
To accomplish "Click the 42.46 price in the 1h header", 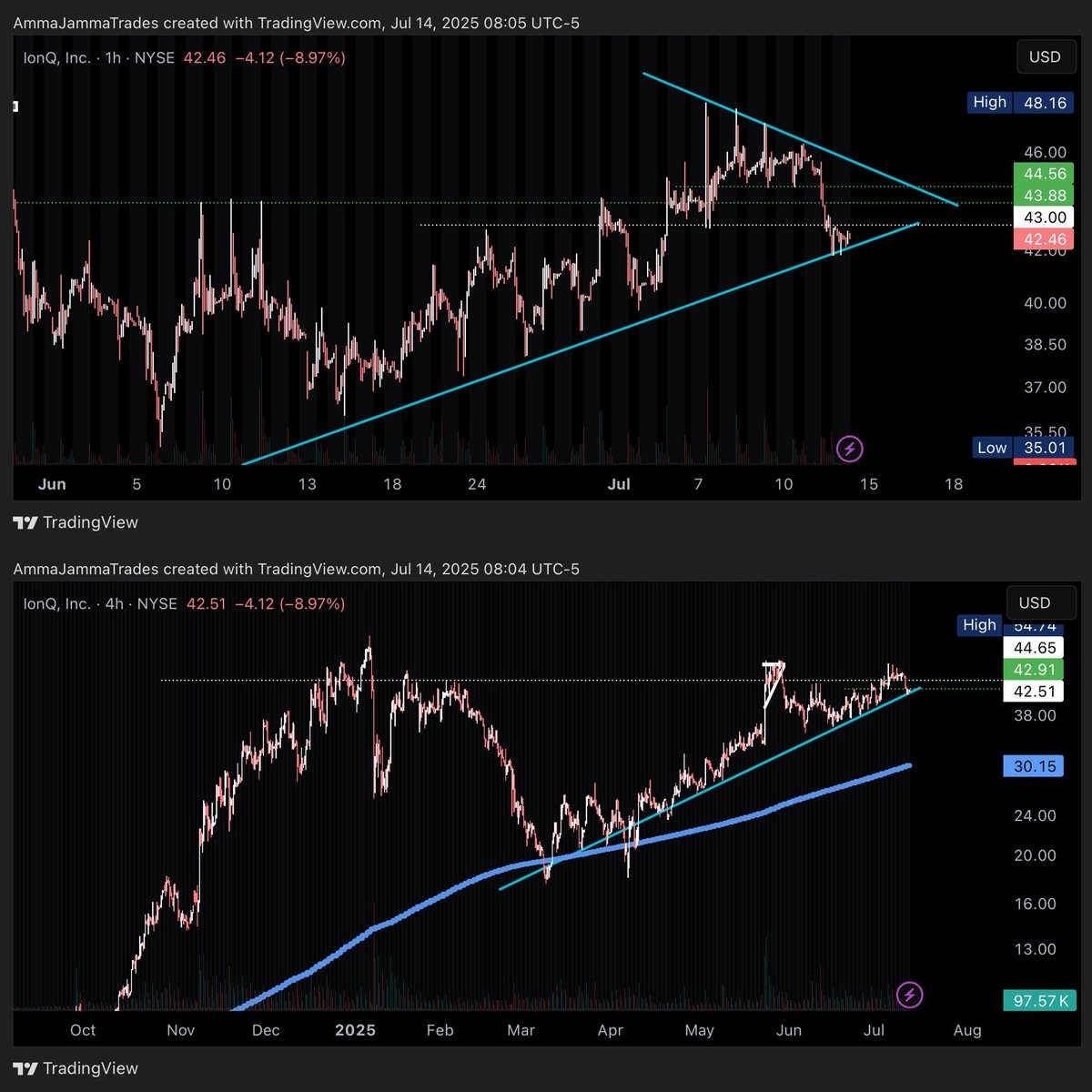I will click(205, 57).
